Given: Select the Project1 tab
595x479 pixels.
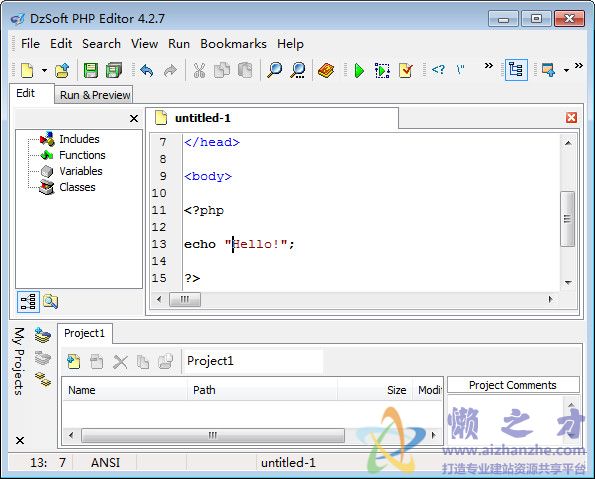Looking at the screenshot, I should 84,333.
